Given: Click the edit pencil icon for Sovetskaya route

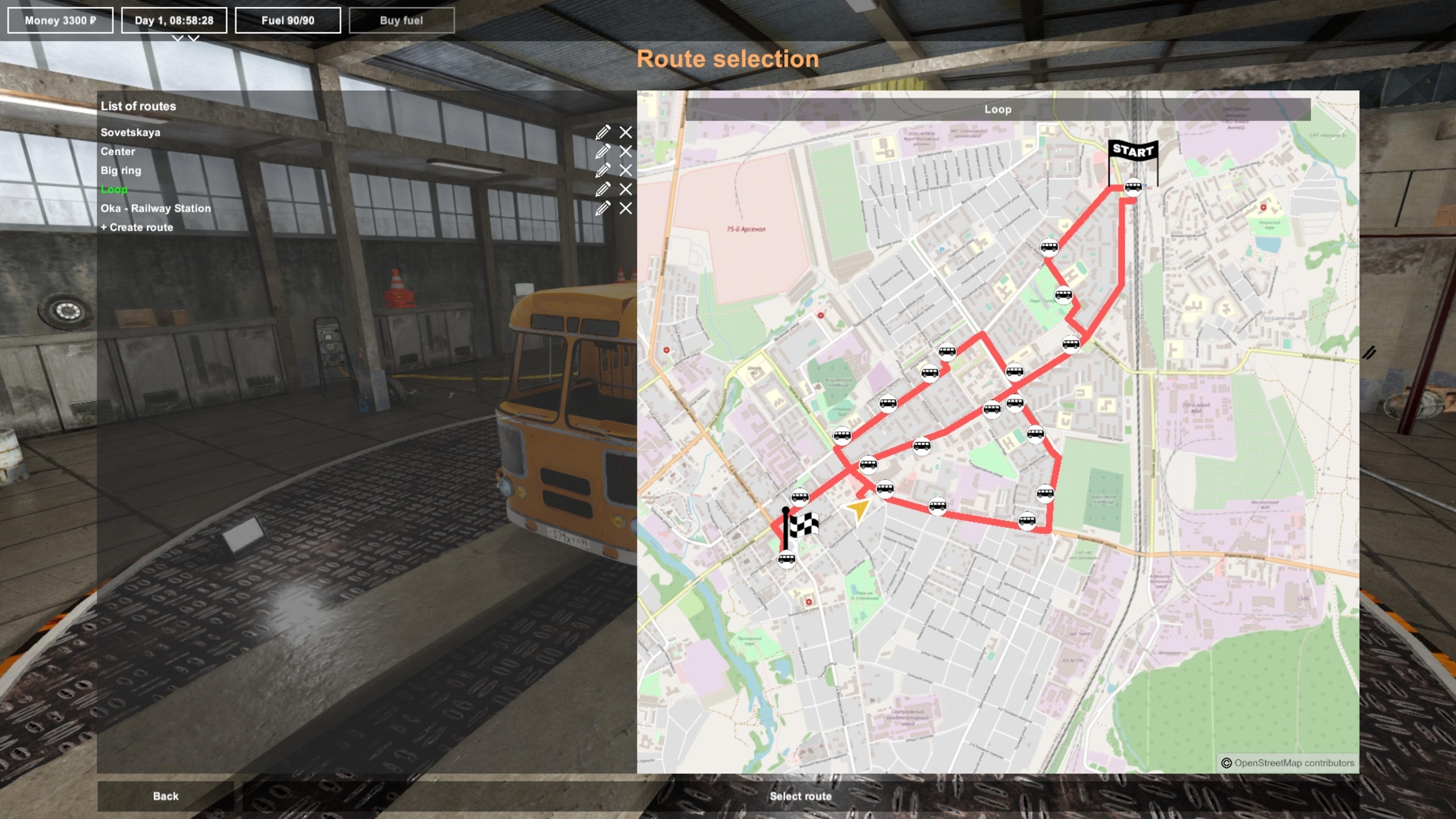Looking at the screenshot, I should pyautogui.click(x=602, y=131).
